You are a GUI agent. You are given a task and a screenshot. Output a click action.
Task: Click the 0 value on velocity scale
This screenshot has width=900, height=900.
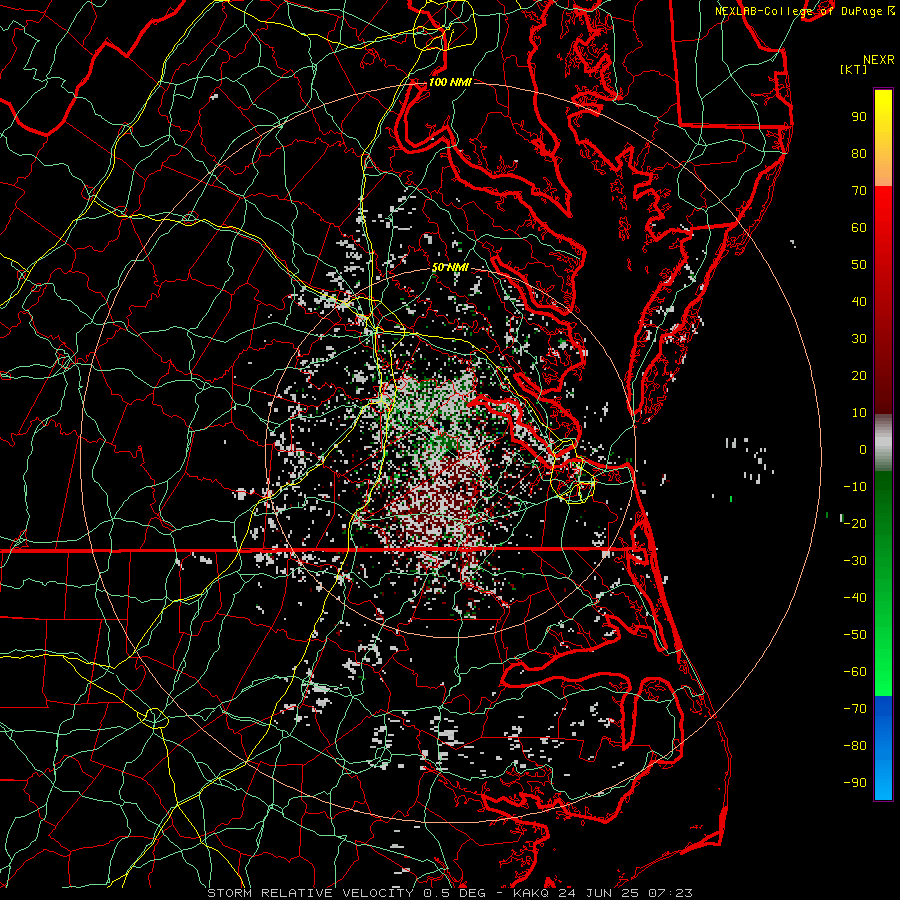(863, 450)
